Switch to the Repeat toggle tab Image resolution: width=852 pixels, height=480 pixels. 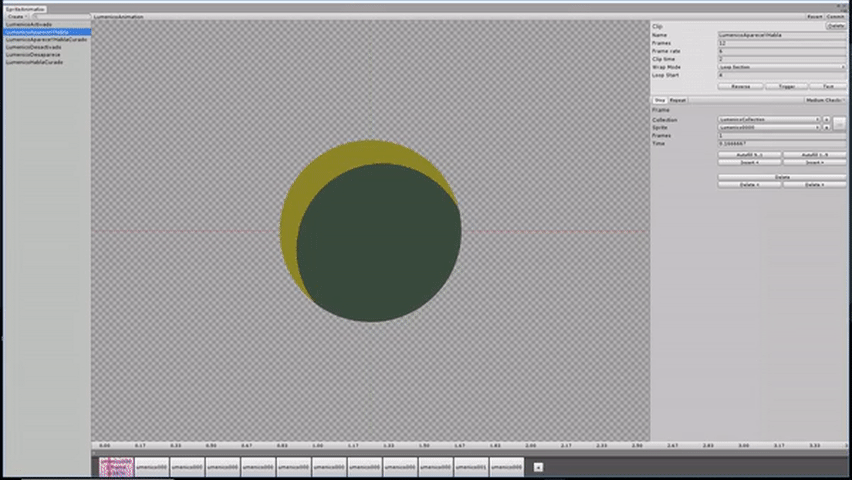678,100
